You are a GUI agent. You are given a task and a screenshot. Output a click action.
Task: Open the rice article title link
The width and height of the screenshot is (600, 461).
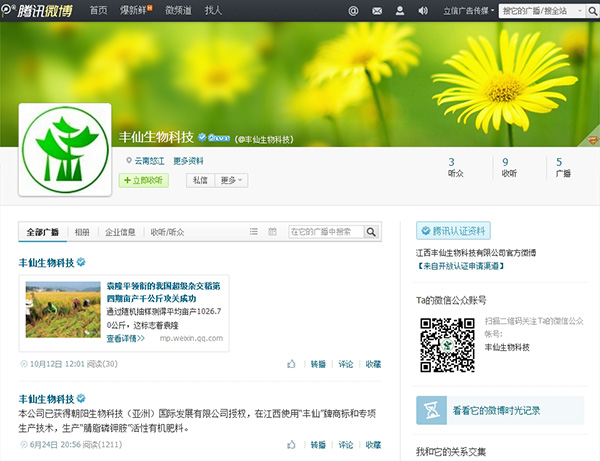click(x=163, y=292)
